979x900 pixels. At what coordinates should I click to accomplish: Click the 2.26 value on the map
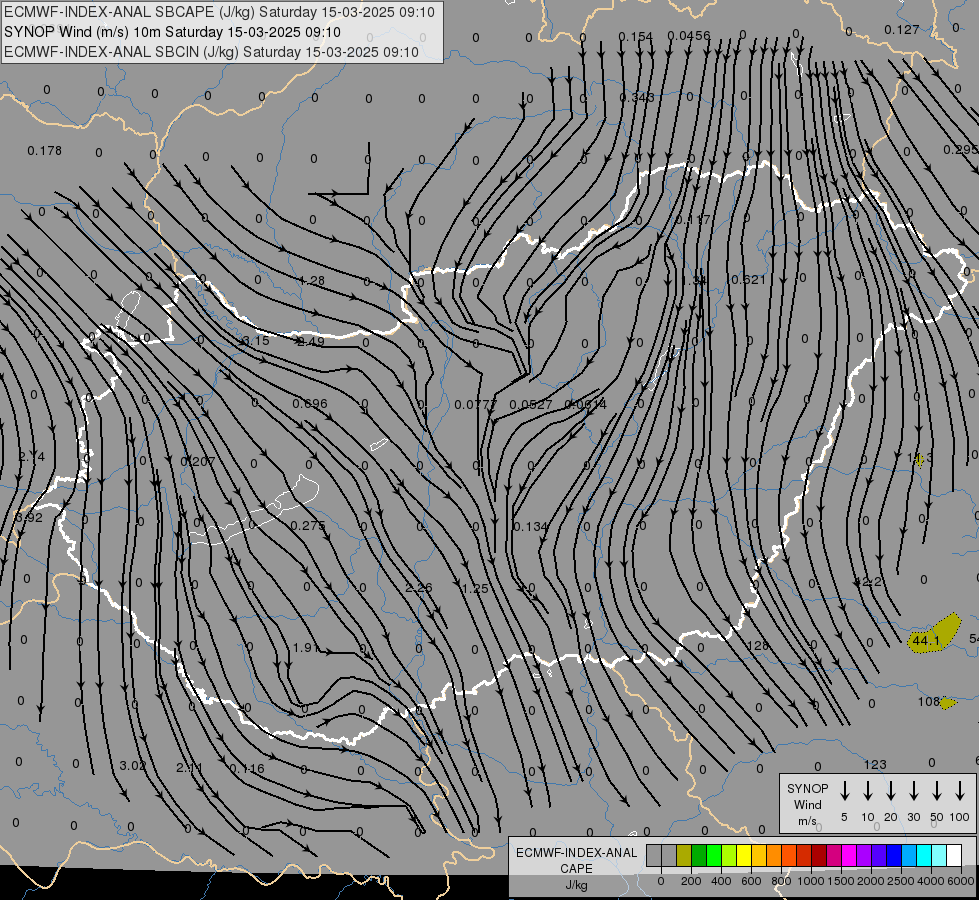(418, 588)
